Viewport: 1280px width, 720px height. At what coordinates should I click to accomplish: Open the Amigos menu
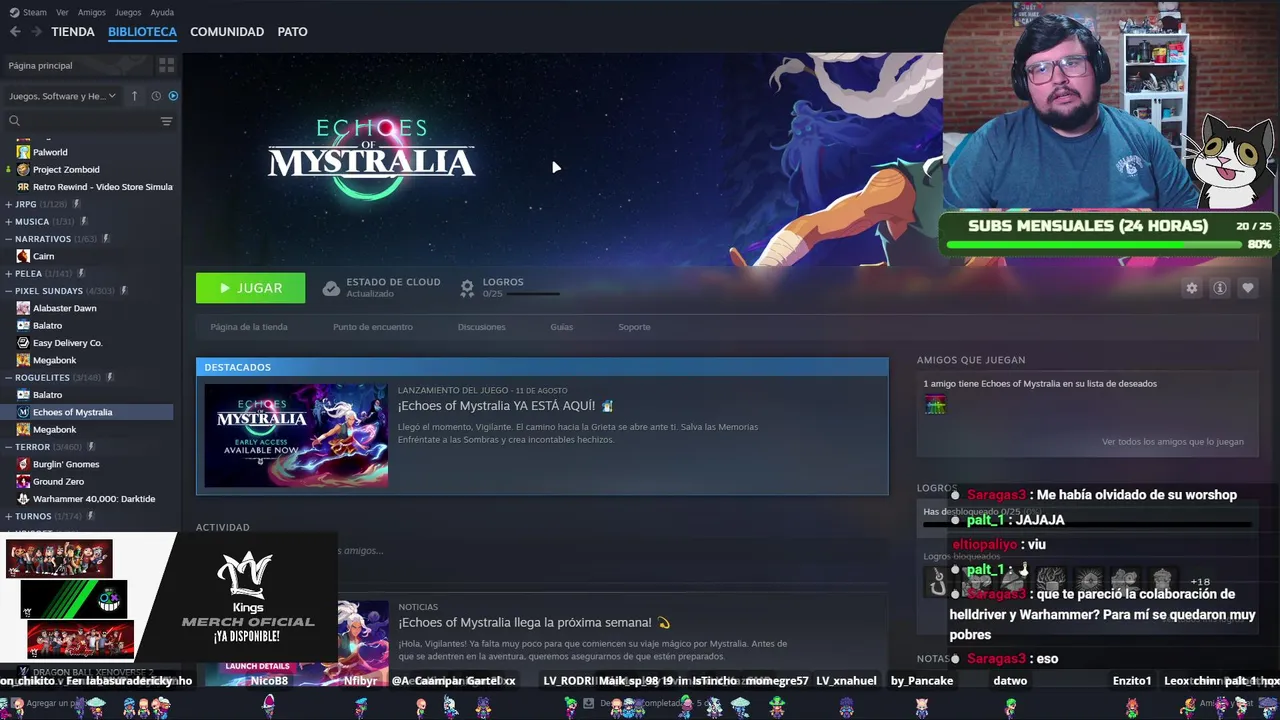click(x=91, y=12)
